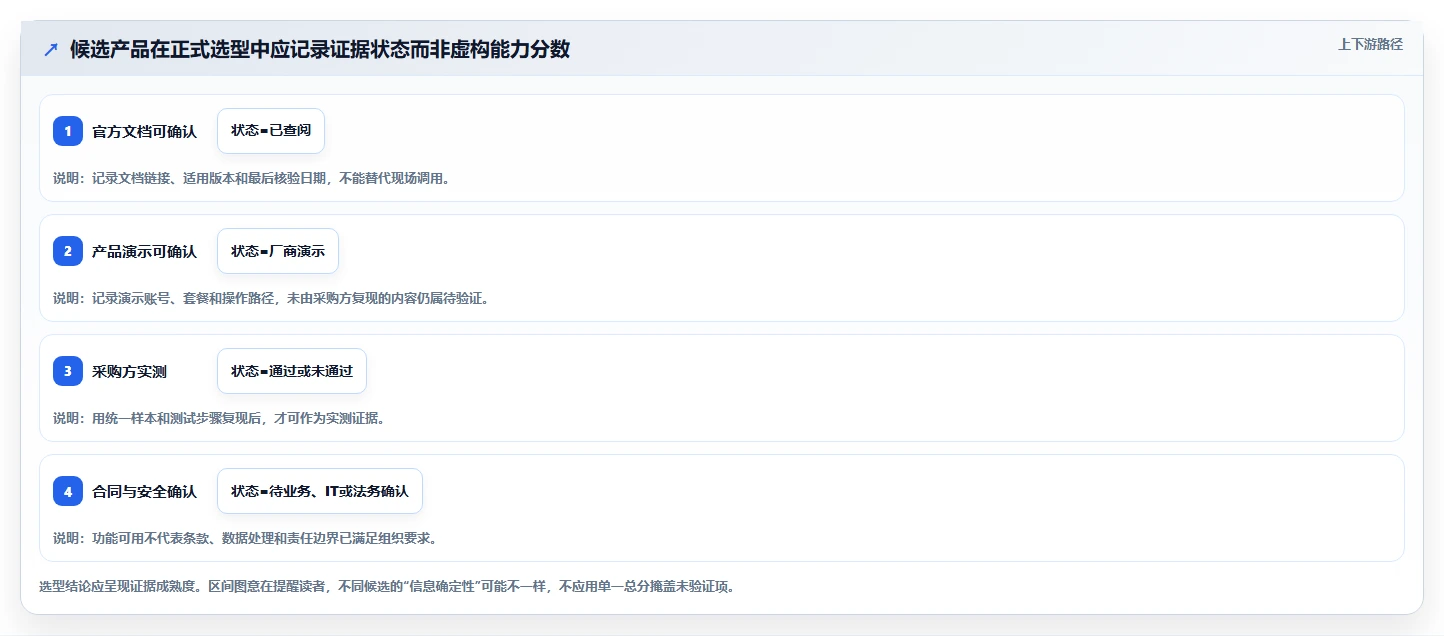Image resolution: width=1444 pixels, height=636 pixels.
Task: Select step number badge 4
Action: [68, 491]
